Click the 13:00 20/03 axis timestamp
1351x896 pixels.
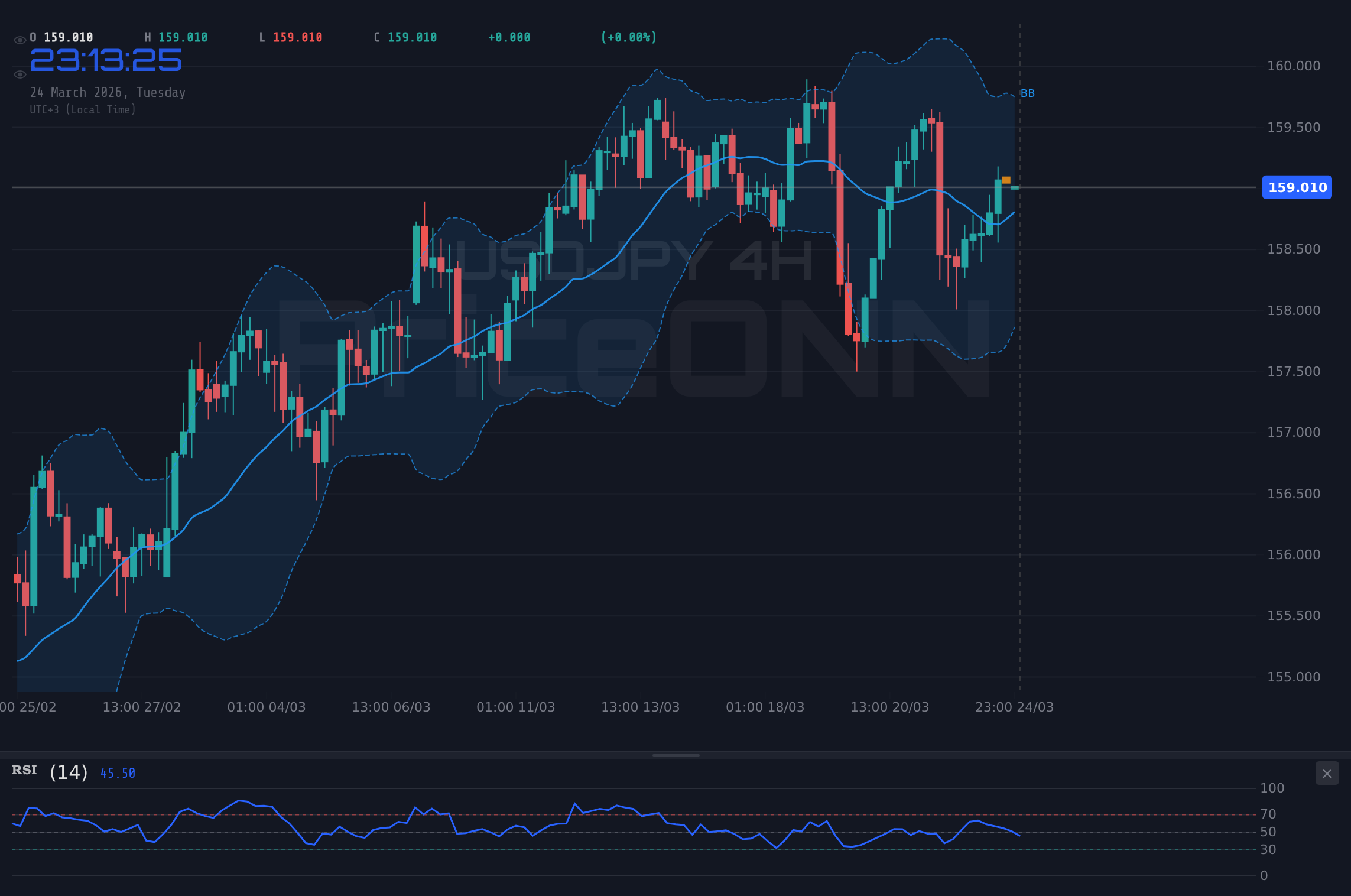click(x=890, y=707)
